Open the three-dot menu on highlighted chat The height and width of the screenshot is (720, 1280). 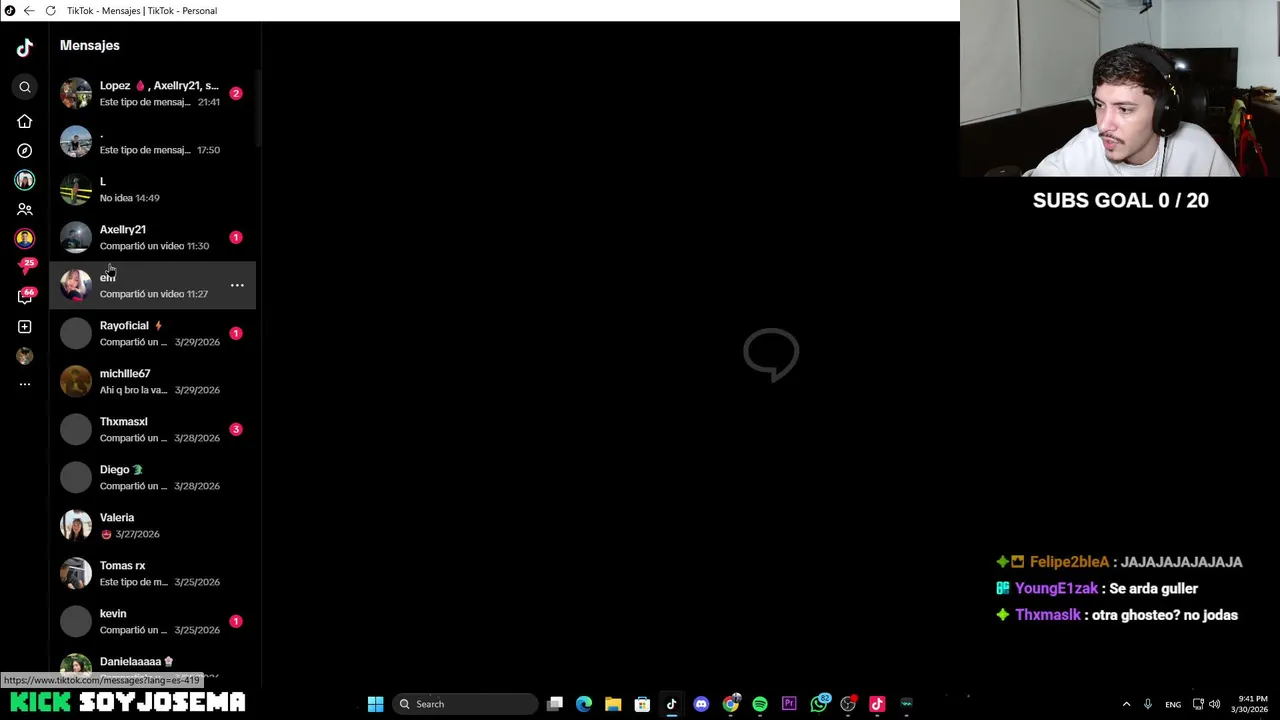point(237,285)
